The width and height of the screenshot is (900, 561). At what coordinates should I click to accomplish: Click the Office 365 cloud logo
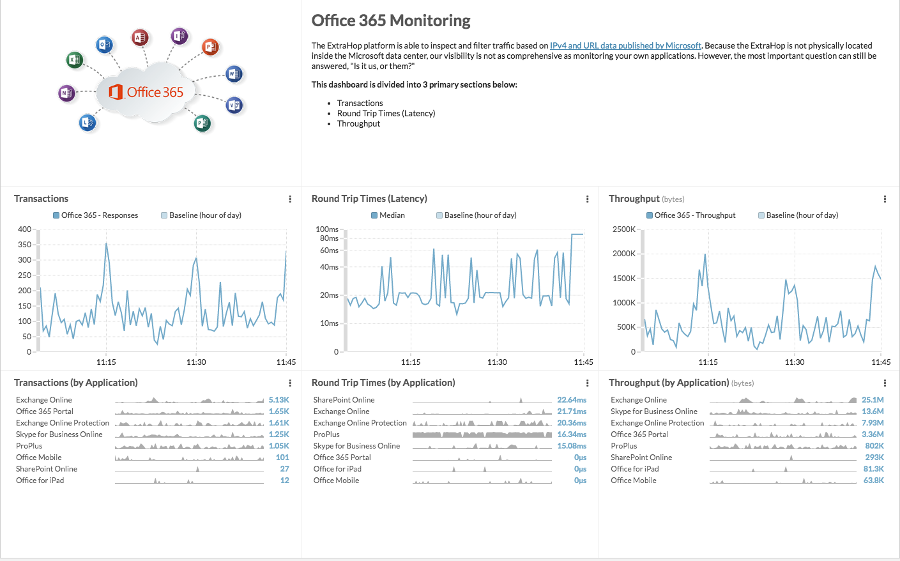tap(146, 92)
